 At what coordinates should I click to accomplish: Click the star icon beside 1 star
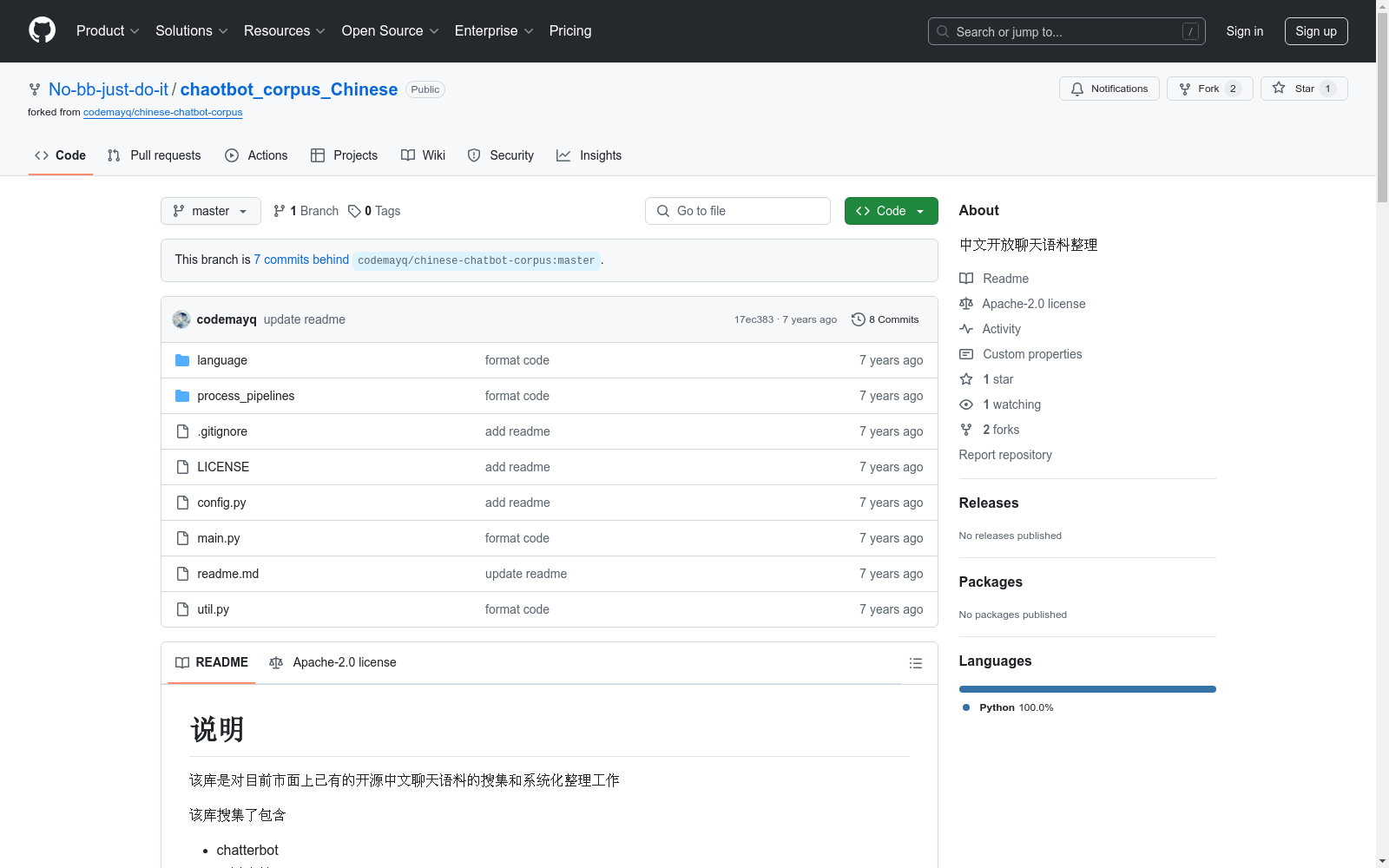pos(966,379)
